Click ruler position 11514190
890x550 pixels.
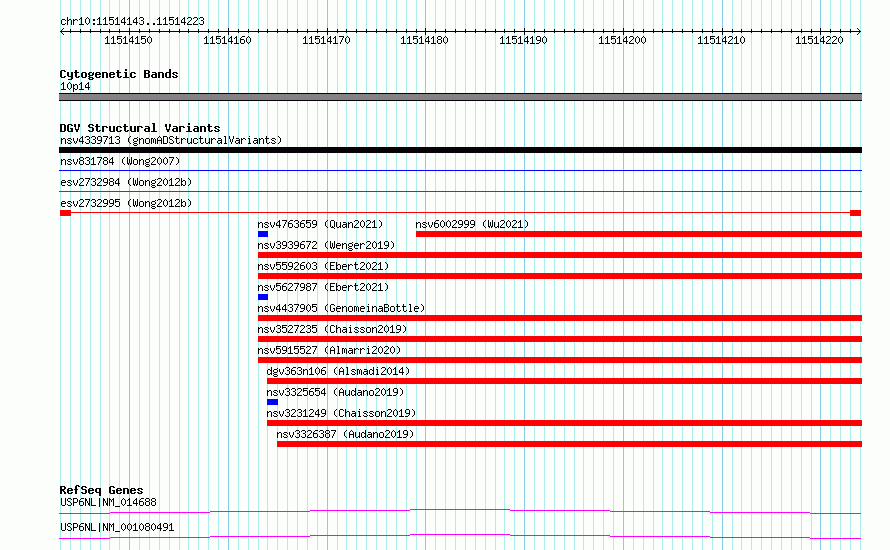click(x=523, y=40)
